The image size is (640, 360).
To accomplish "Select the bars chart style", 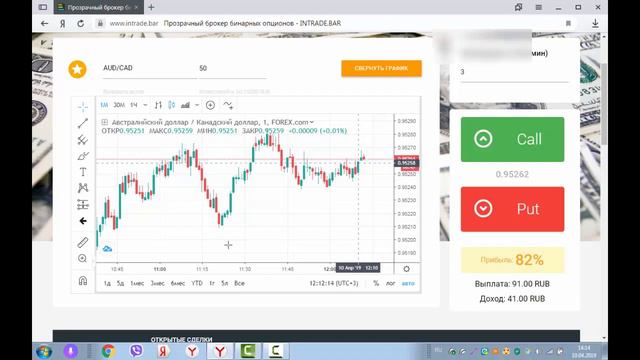I will (x=158, y=105).
